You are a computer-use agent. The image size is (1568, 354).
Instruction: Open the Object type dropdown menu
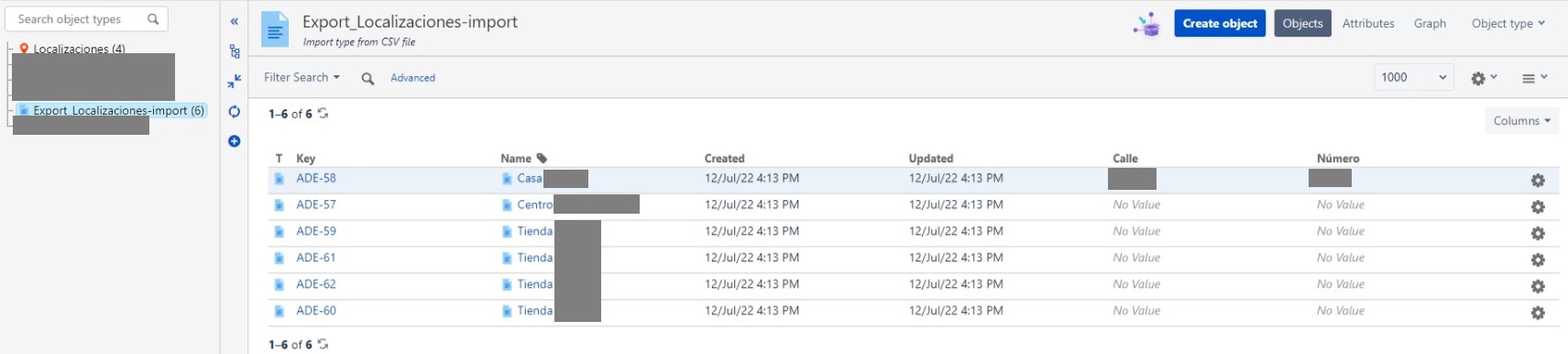pyautogui.click(x=1508, y=24)
